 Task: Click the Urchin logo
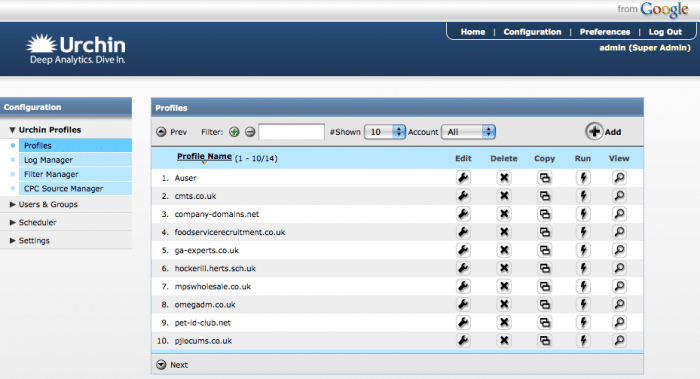tap(76, 49)
